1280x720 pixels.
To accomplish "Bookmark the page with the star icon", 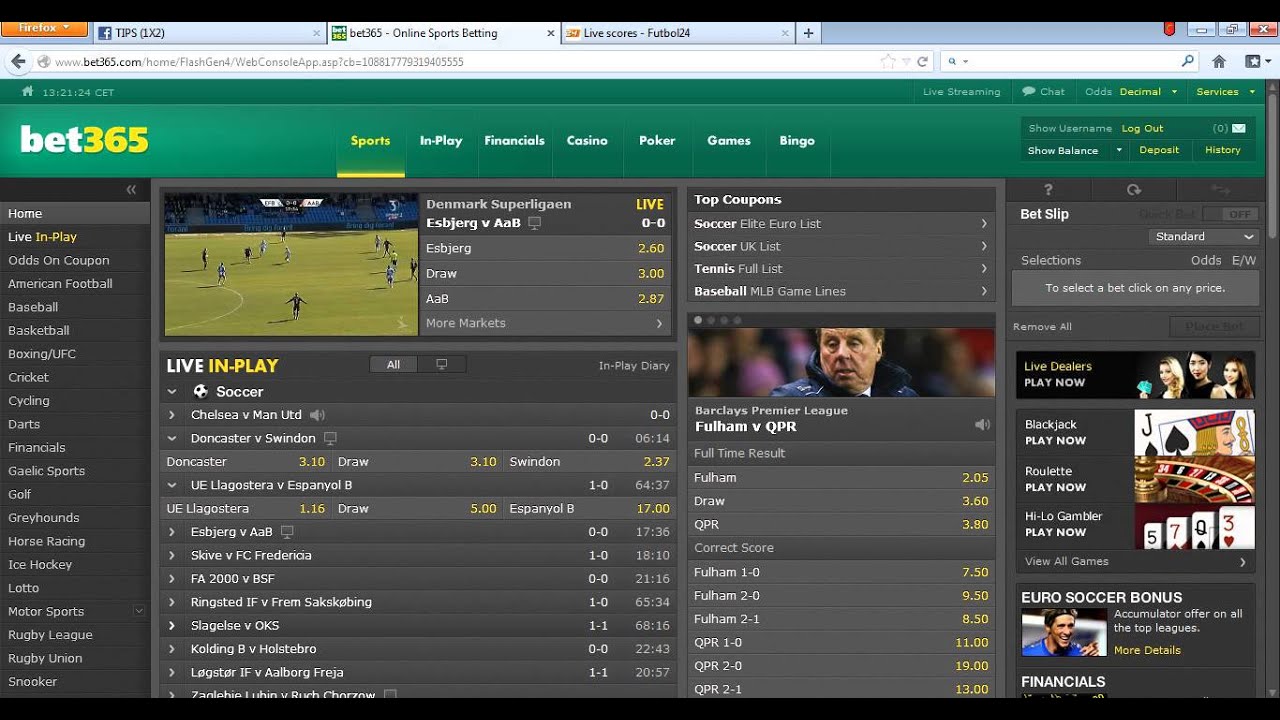I will pos(888,61).
